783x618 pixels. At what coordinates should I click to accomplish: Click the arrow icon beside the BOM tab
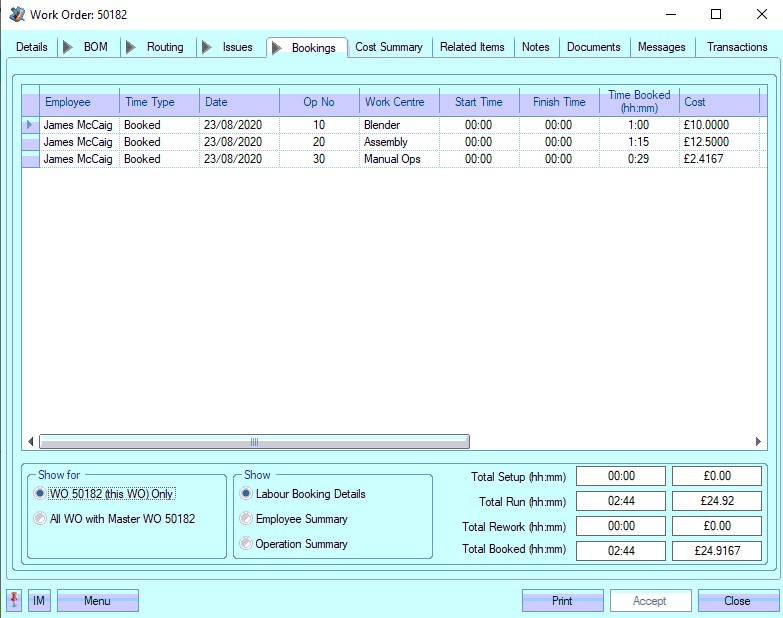click(x=68, y=47)
